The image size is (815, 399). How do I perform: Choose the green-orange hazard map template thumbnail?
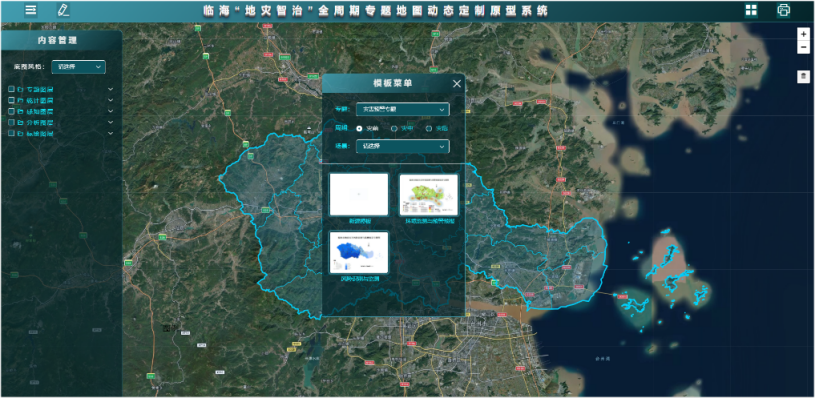[x=429, y=194]
